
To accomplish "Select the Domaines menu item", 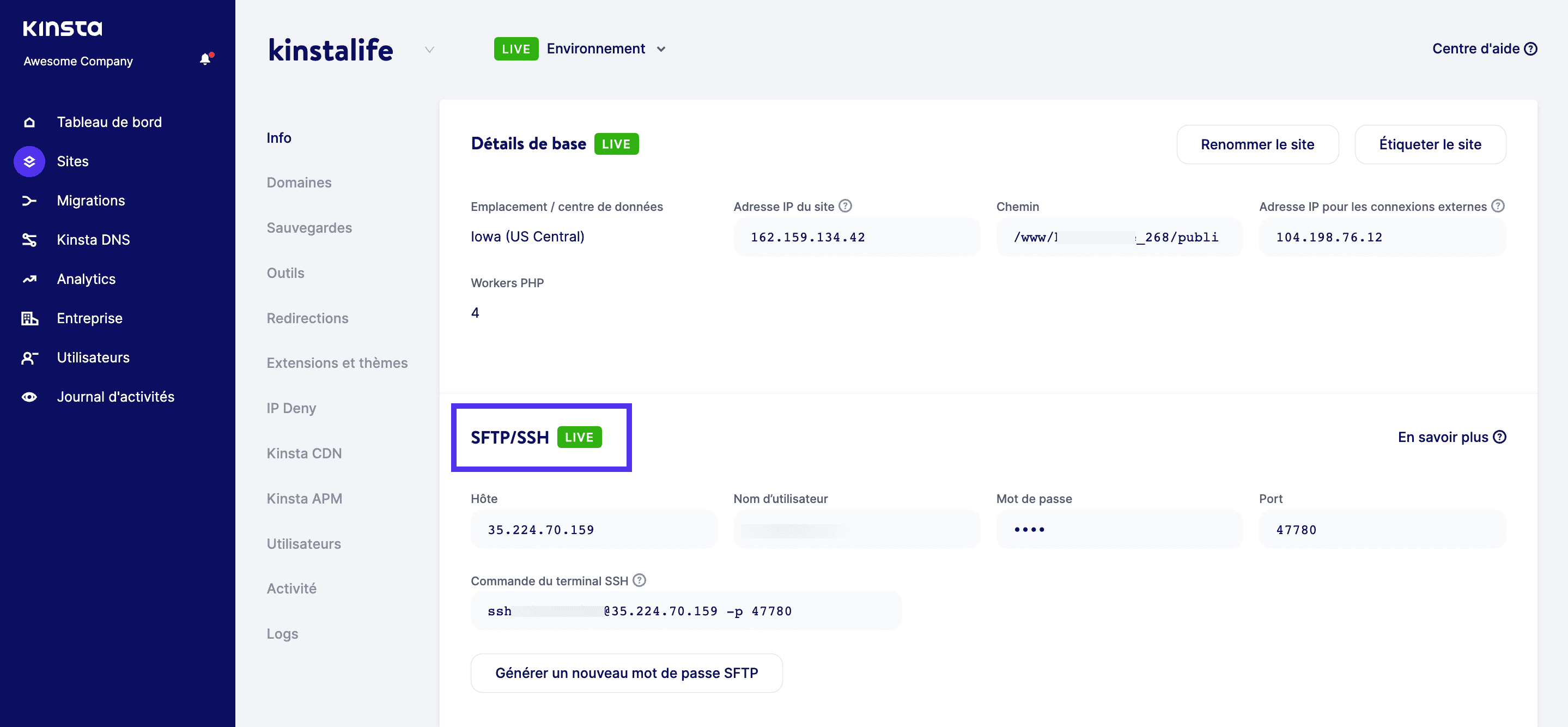I will (x=299, y=182).
